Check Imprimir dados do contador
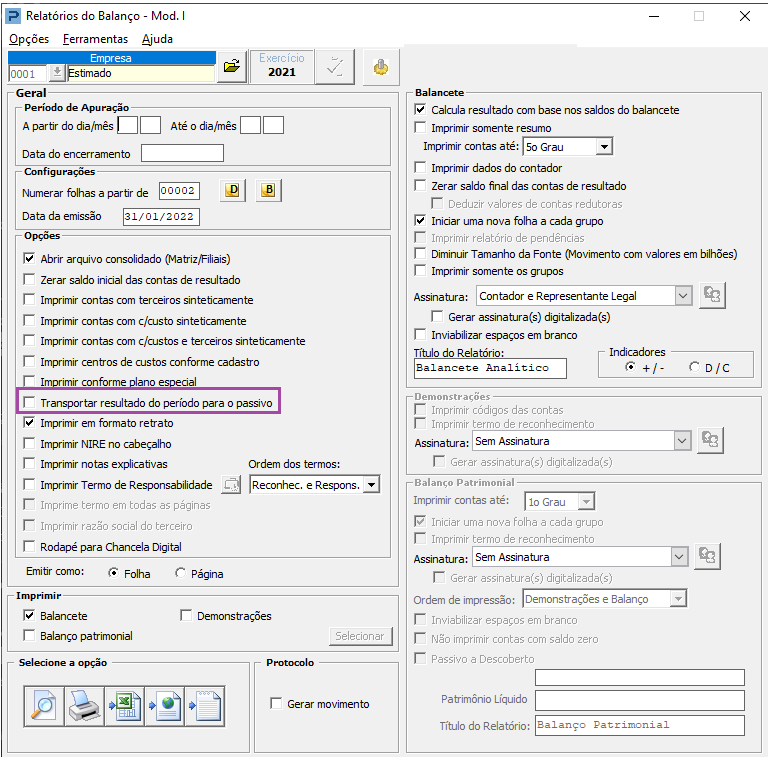The height and width of the screenshot is (757, 768). pos(420,167)
